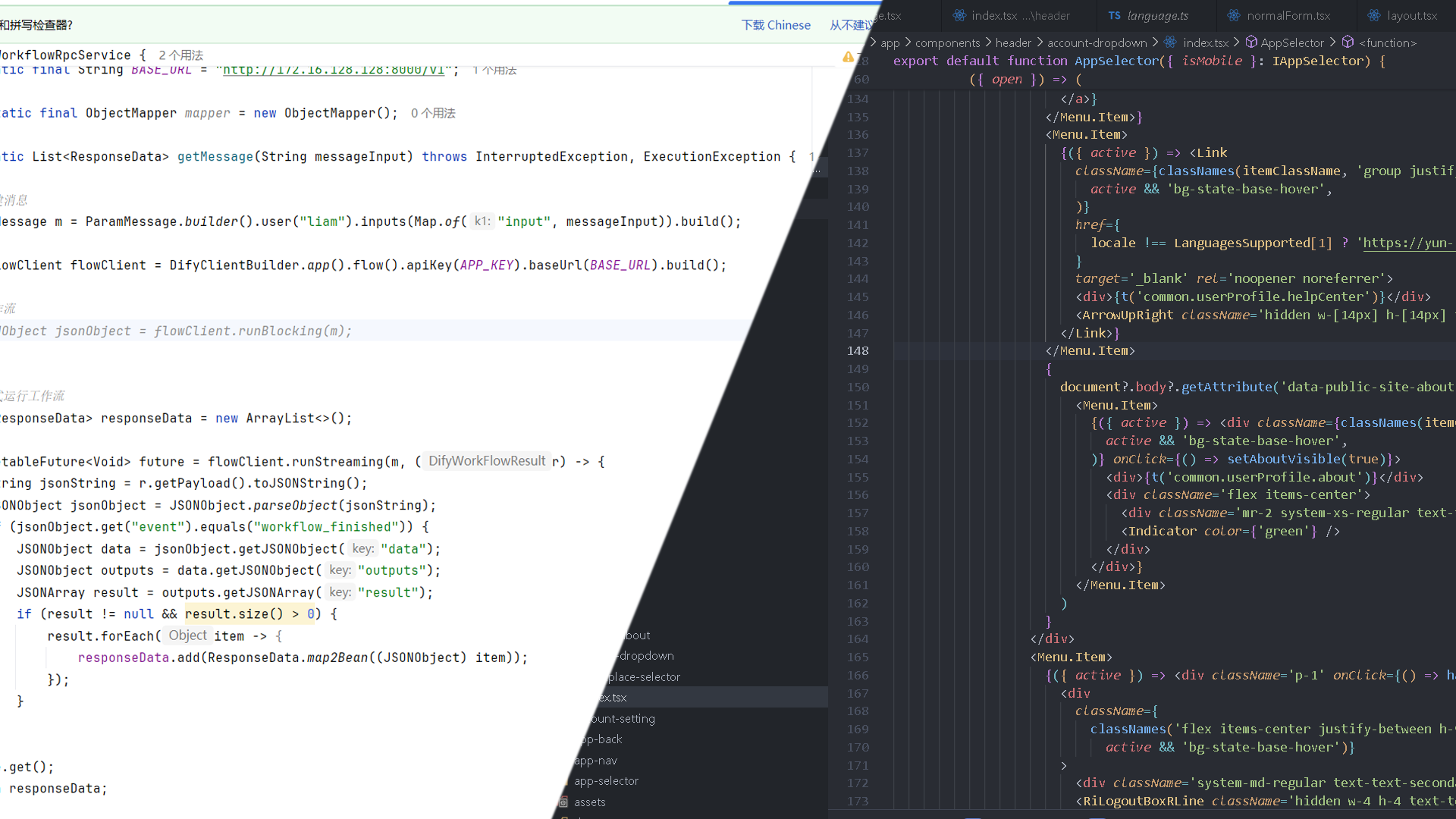
Task: Select the app-nav folder in explorer
Action: click(595, 761)
